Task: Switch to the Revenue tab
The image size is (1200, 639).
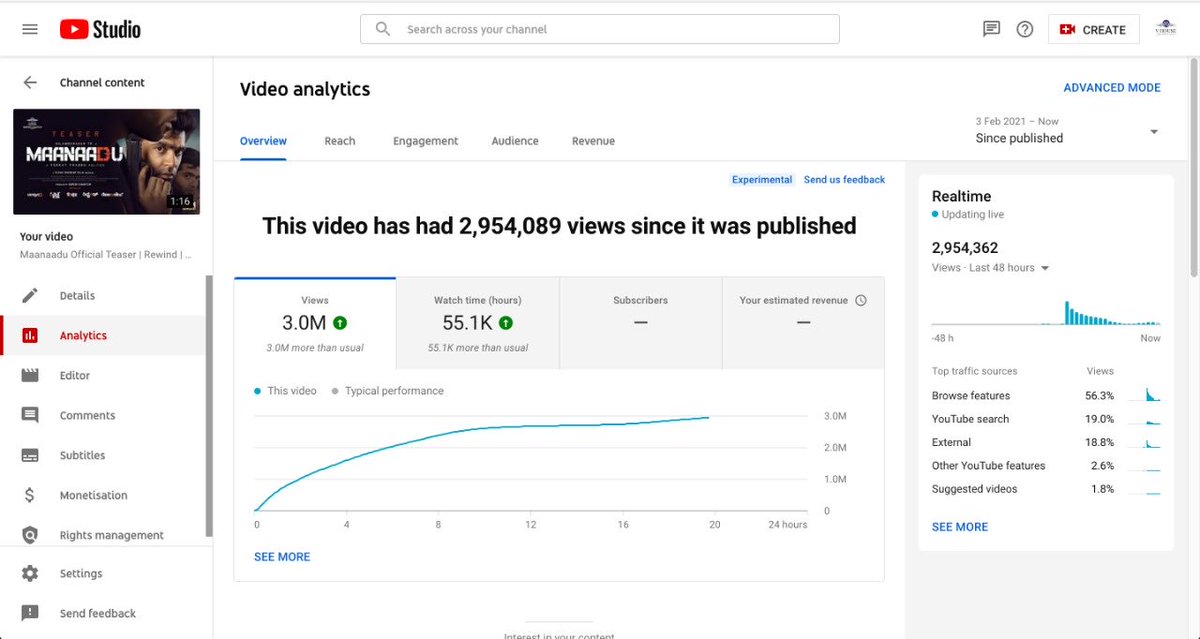Action: click(x=593, y=141)
